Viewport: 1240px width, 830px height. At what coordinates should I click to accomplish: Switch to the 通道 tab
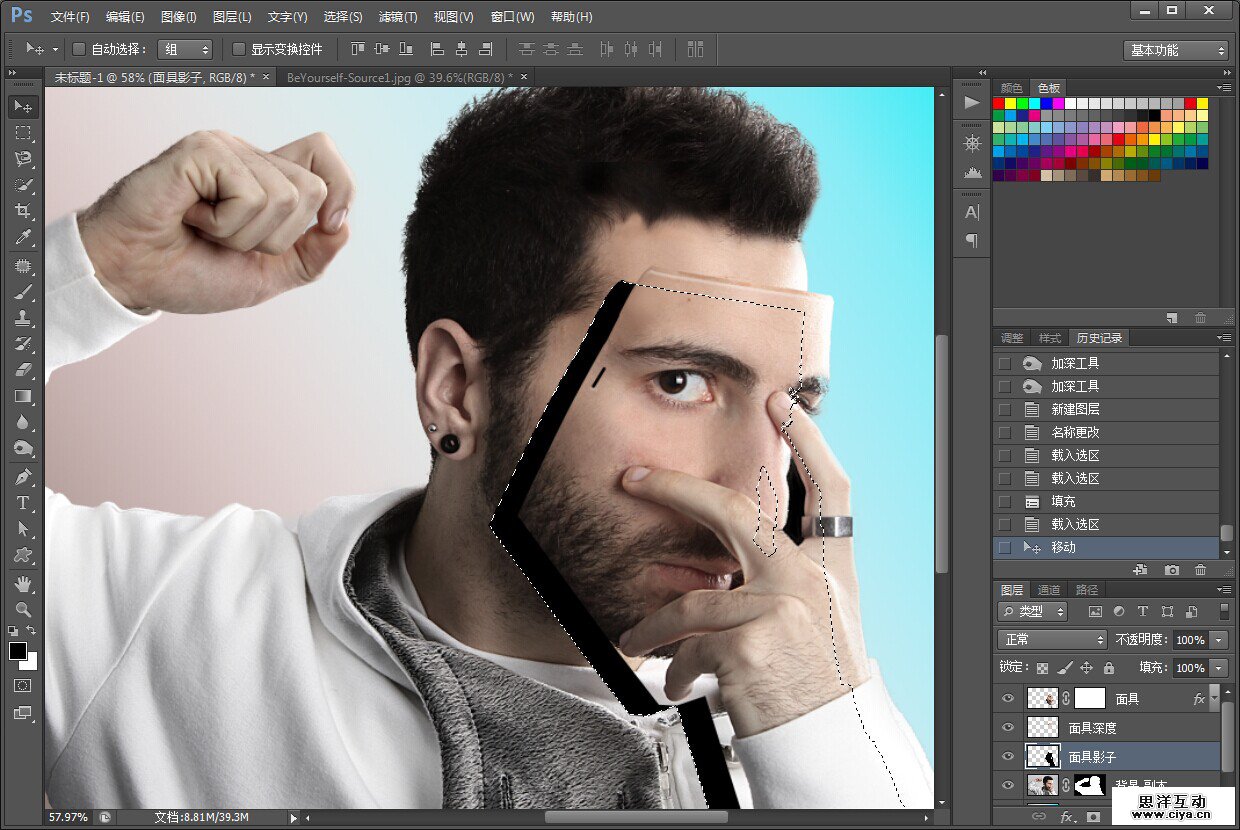pyautogui.click(x=1049, y=590)
